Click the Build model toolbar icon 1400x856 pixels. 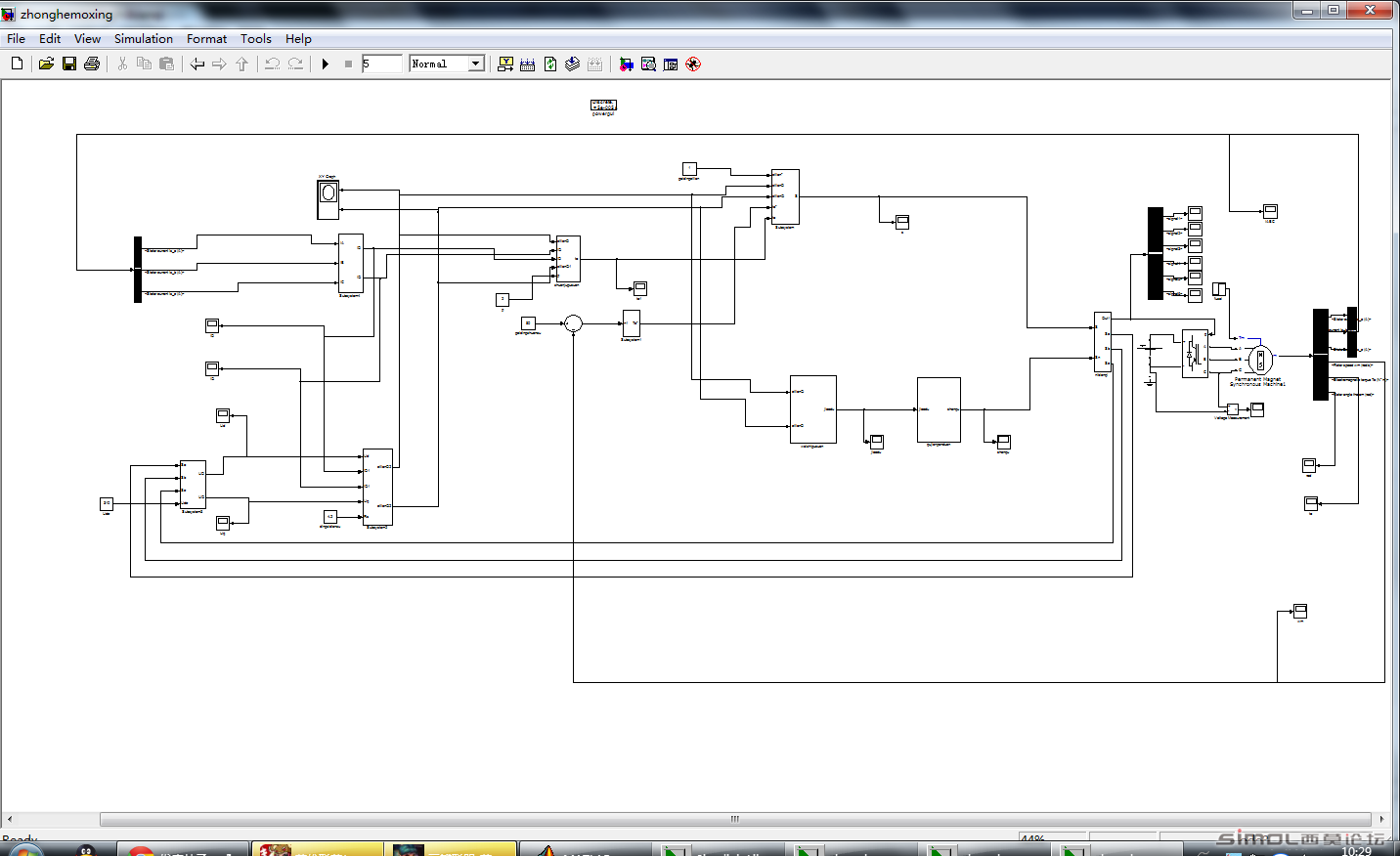click(528, 64)
